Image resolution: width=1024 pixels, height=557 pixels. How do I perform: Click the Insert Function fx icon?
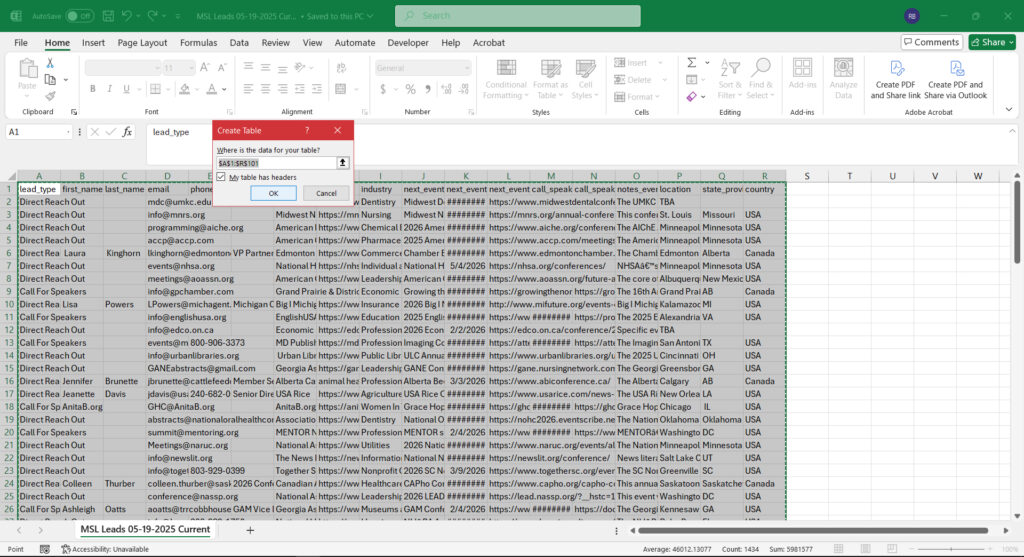127,132
